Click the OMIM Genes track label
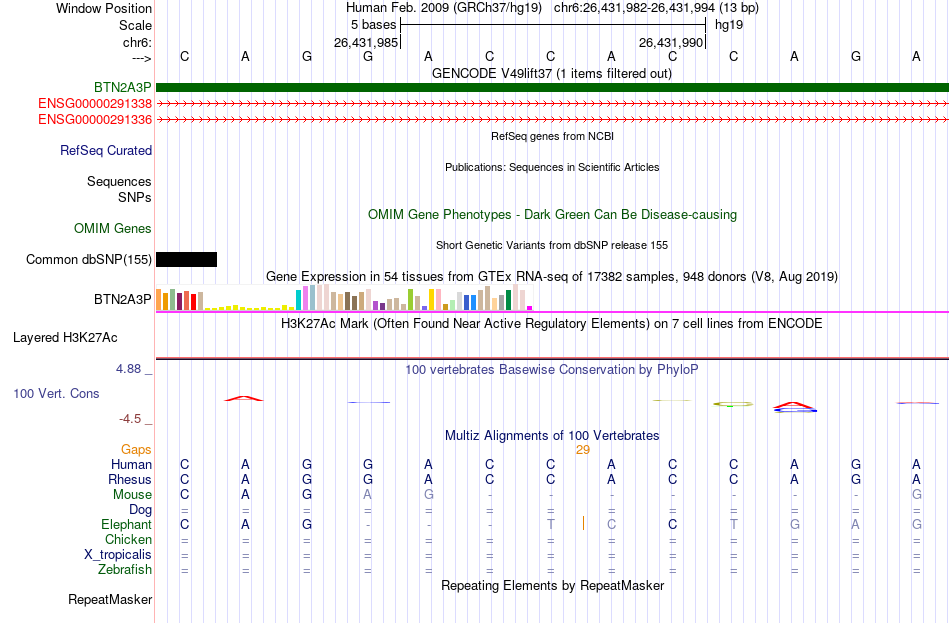Viewport: 950px width, 623px height. coord(113,228)
